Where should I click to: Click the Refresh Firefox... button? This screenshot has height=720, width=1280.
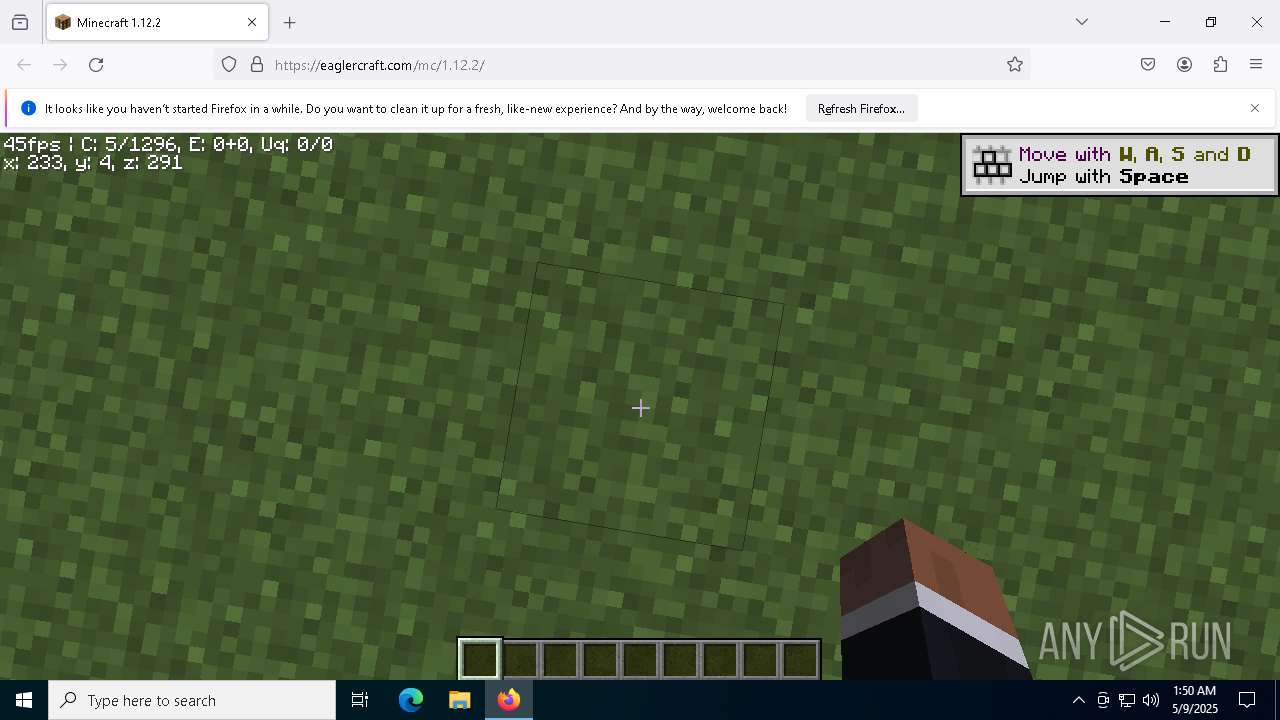[x=861, y=109]
